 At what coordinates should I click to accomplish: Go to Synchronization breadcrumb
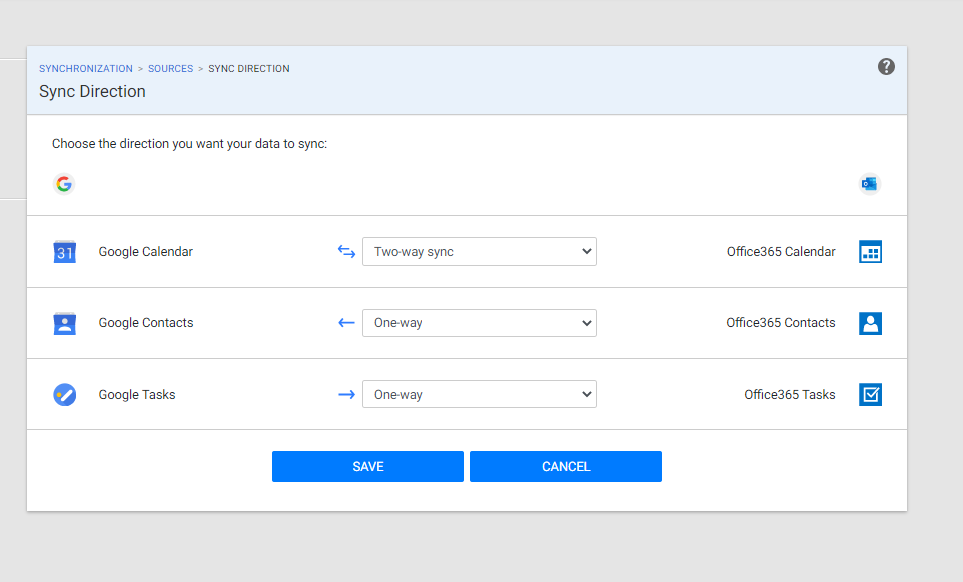(86, 68)
